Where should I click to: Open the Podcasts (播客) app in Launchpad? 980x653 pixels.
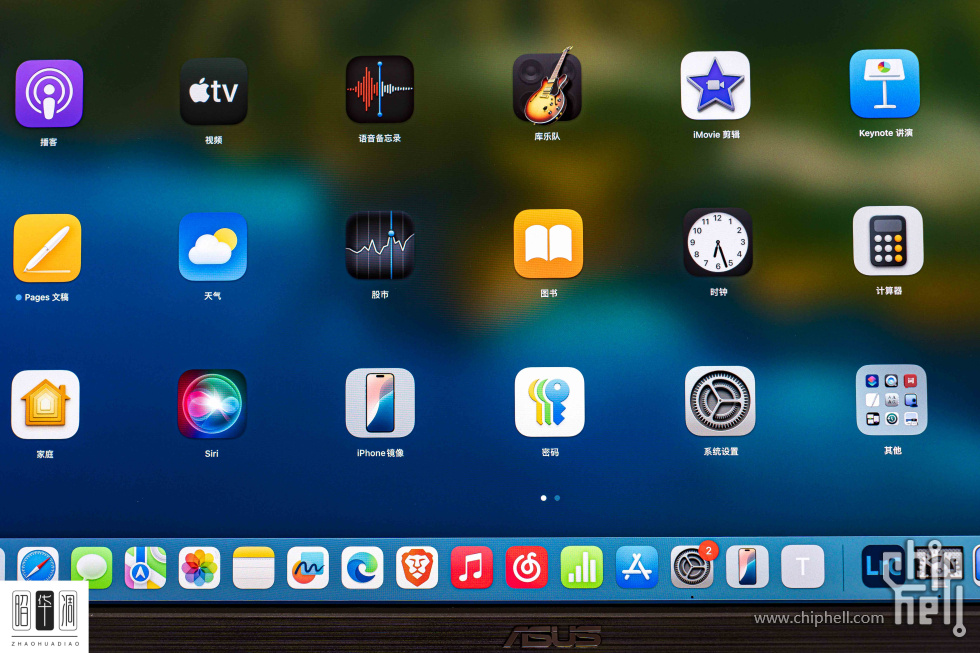coord(49,94)
